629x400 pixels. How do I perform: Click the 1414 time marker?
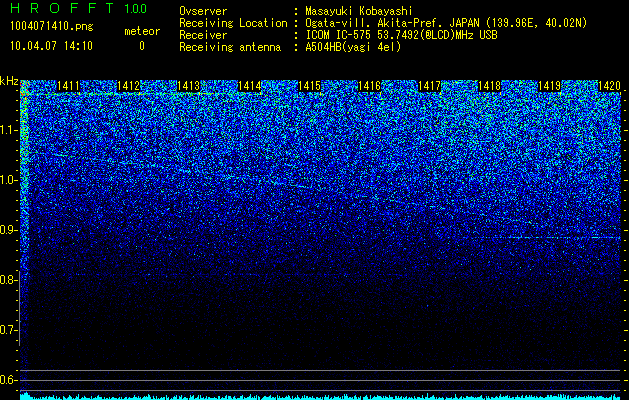[x=250, y=86]
